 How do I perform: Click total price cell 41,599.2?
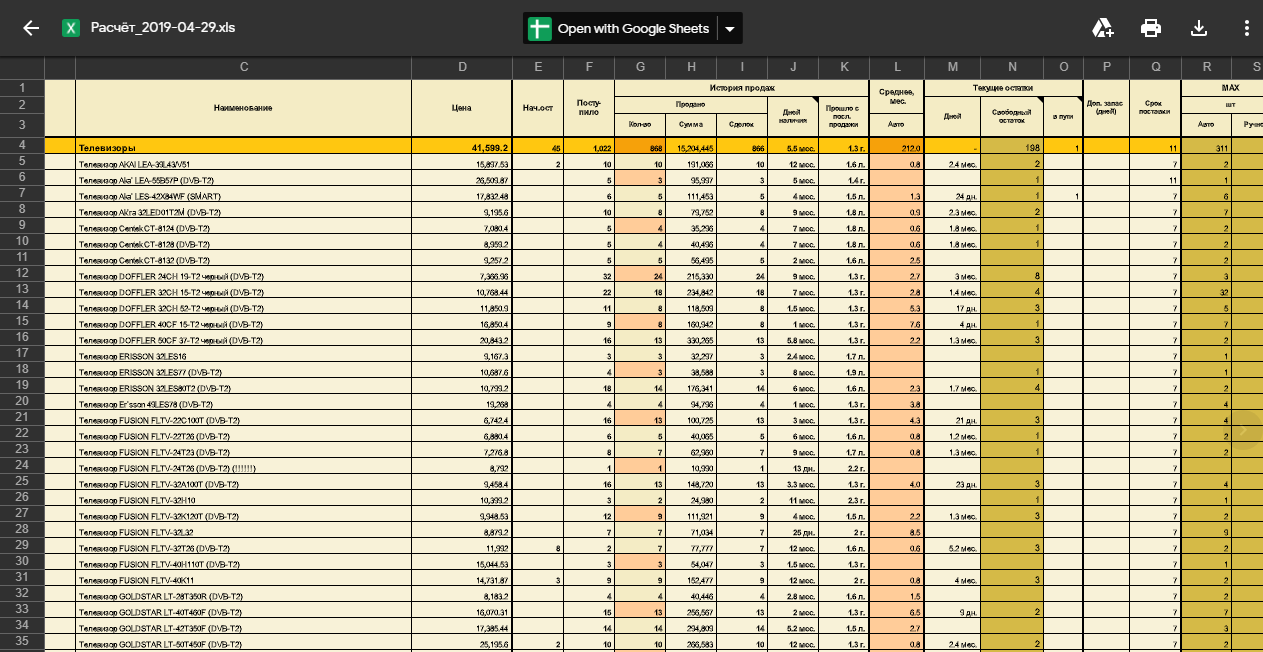462,148
